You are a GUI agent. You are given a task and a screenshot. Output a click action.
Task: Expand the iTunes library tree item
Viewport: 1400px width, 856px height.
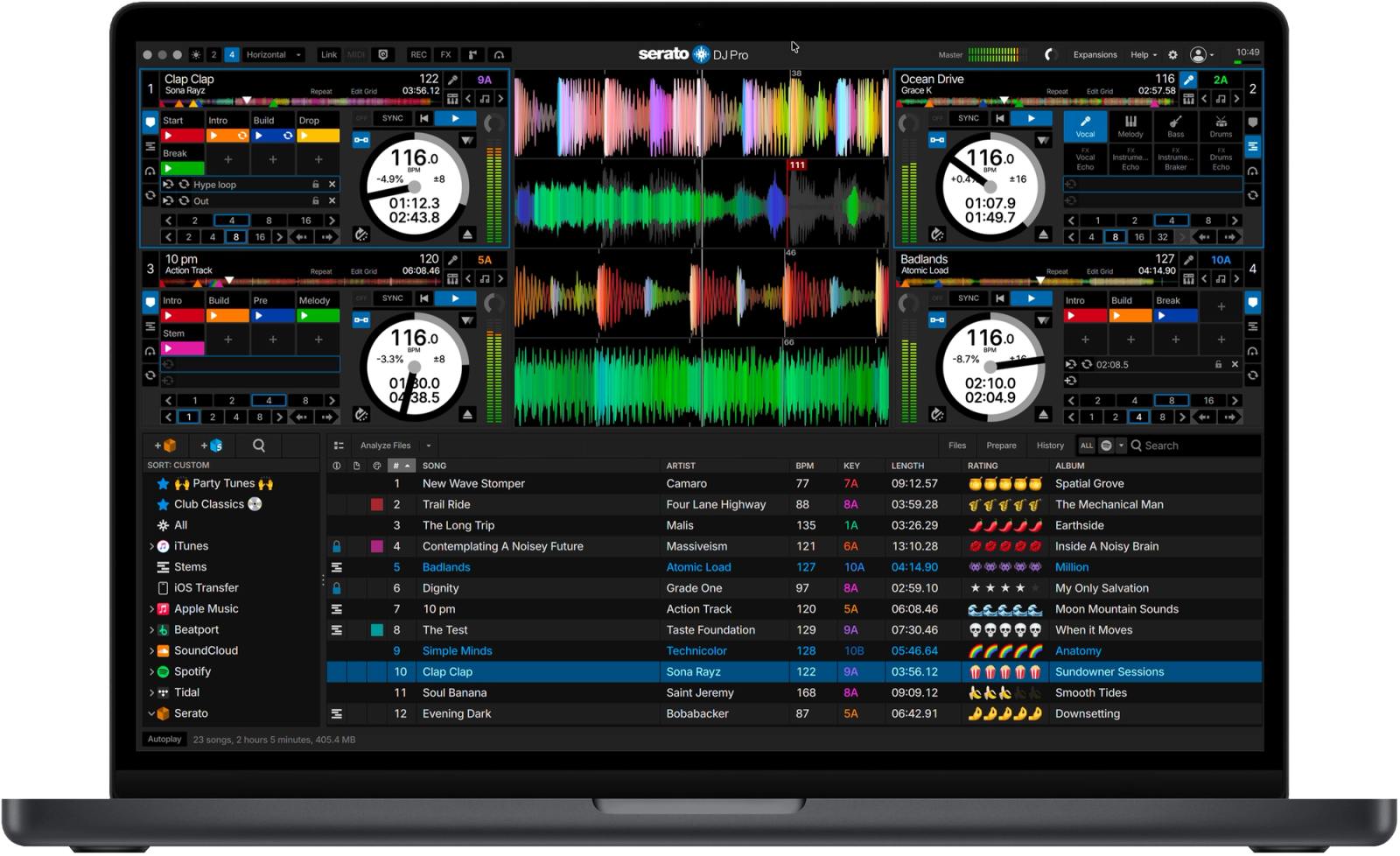(151, 546)
